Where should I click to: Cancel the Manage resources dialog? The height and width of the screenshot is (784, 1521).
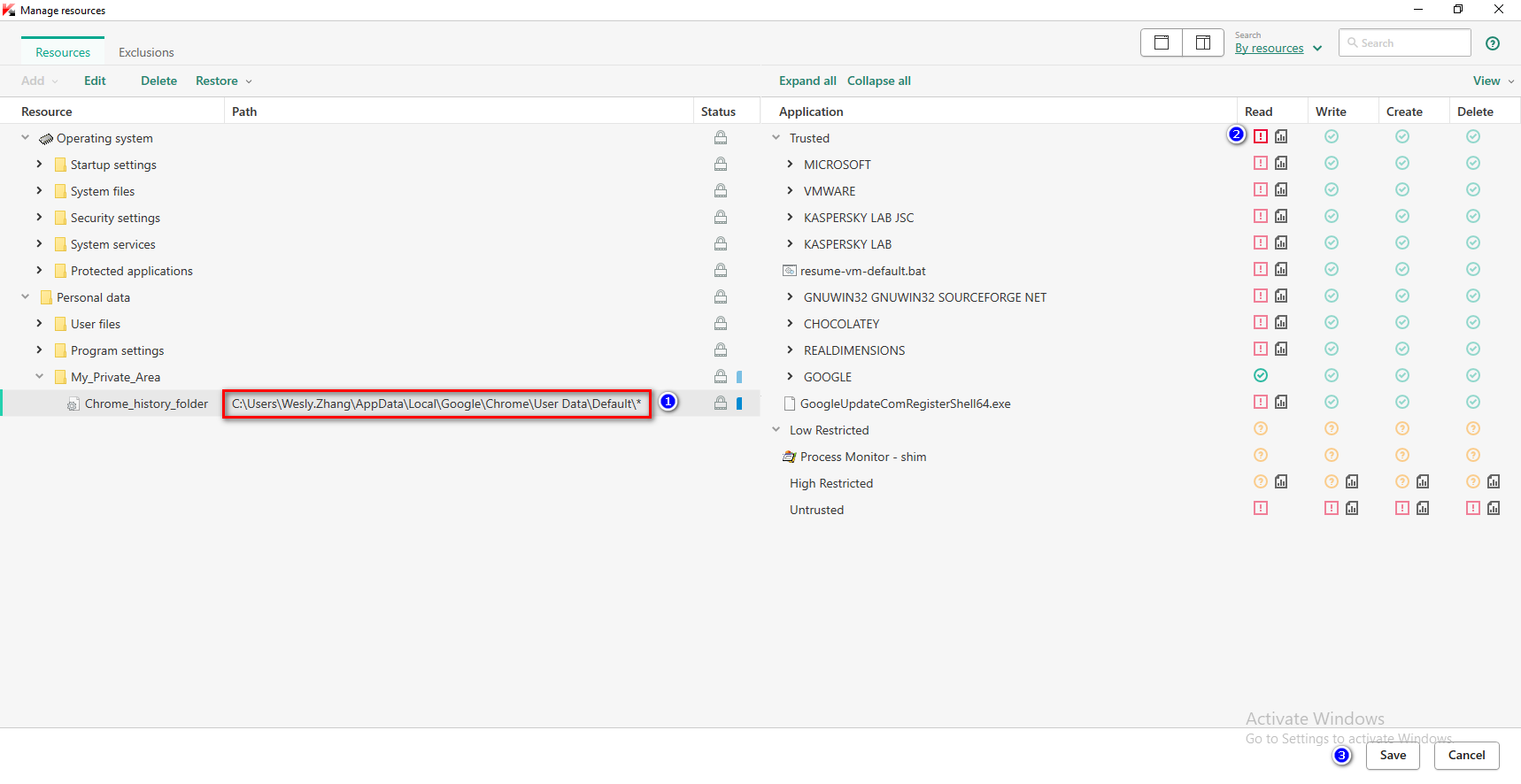coord(1466,755)
